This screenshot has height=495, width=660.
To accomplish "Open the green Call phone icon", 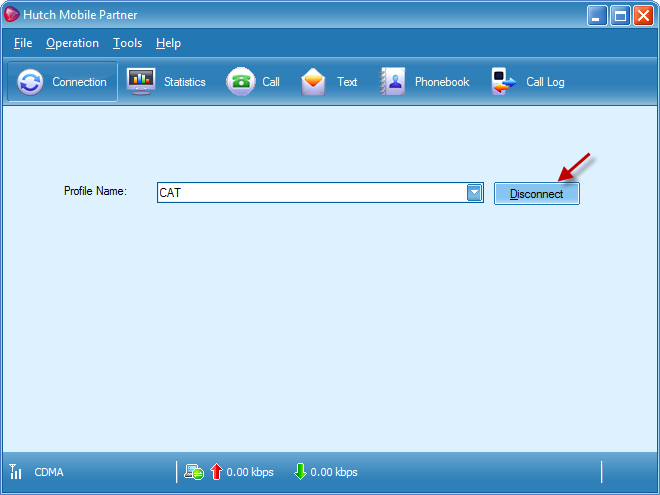I will 241,81.
